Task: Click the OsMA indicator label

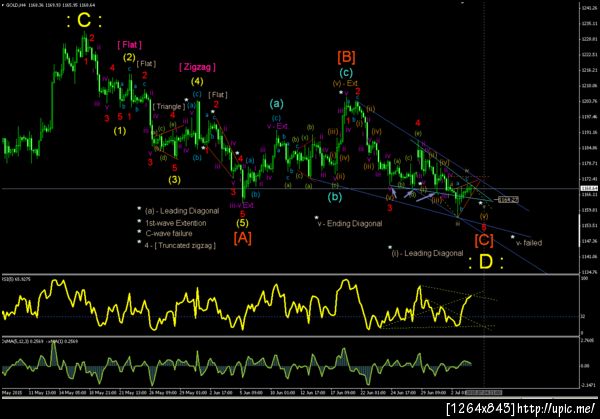Action: point(40,341)
